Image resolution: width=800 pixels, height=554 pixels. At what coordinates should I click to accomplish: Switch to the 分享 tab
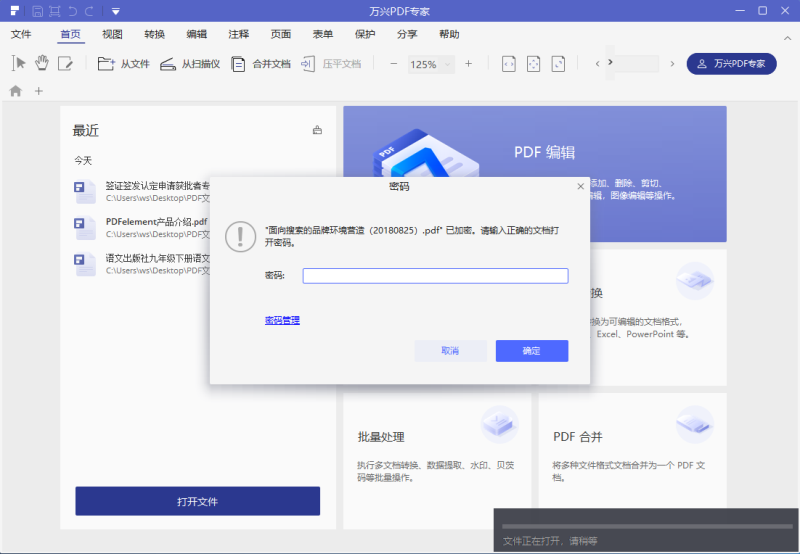(407, 34)
